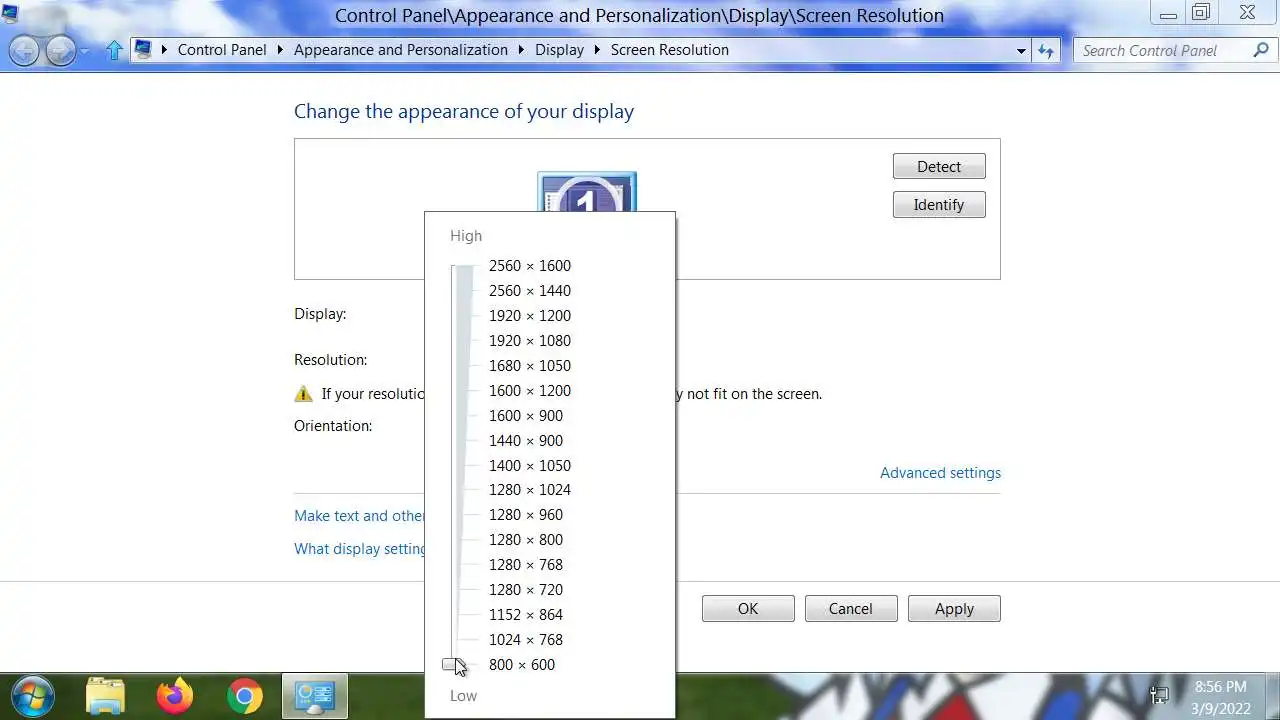Click the OK button
The image size is (1280, 720).
[748, 609]
